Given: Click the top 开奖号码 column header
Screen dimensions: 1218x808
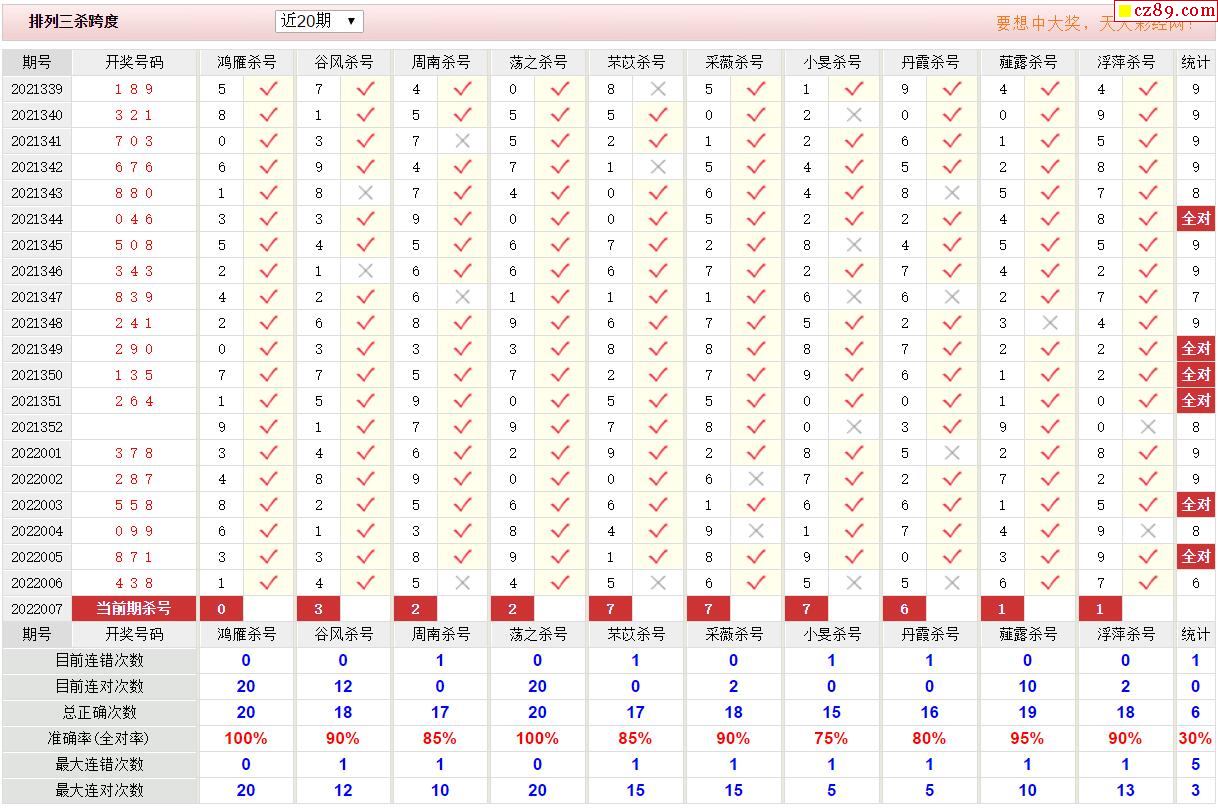Looking at the screenshot, I should click(134, 62).
